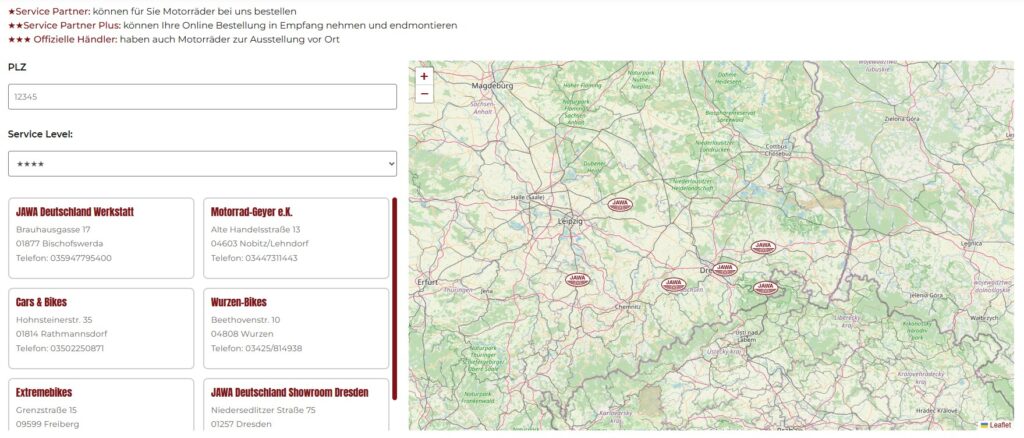1024x438 pixels.
Task: Click the Chemnitz city label on map
Action: pyautogui.click(x=628, y=307)
